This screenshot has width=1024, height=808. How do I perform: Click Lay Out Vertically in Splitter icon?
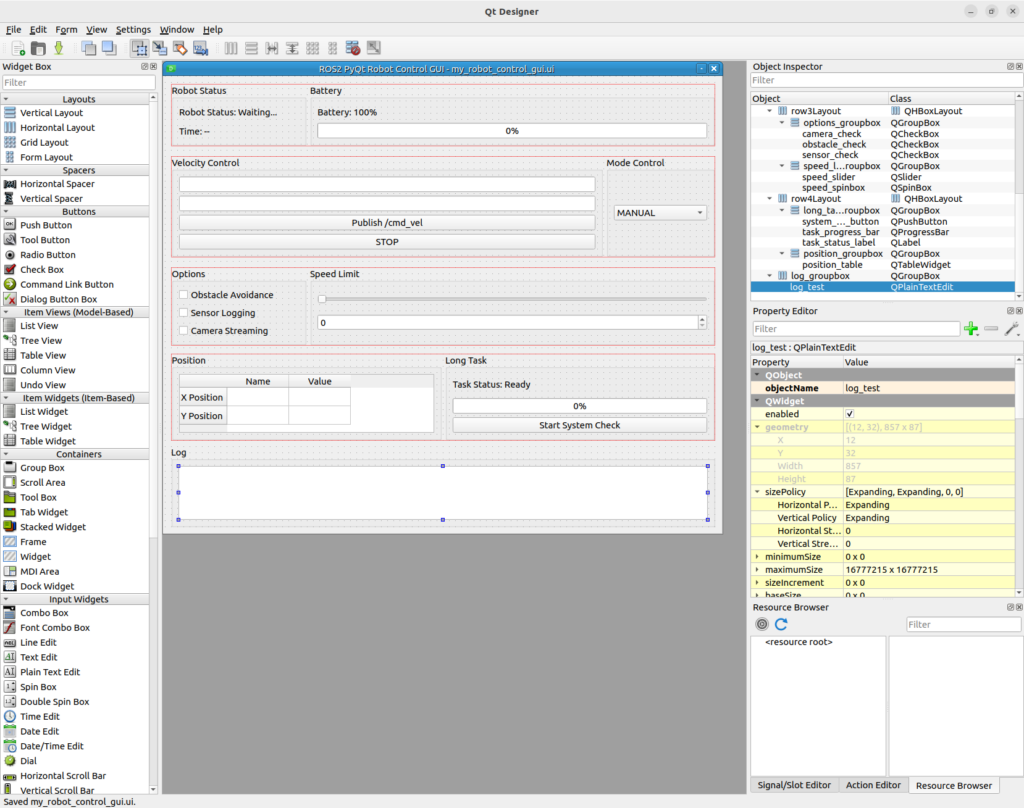292,48
